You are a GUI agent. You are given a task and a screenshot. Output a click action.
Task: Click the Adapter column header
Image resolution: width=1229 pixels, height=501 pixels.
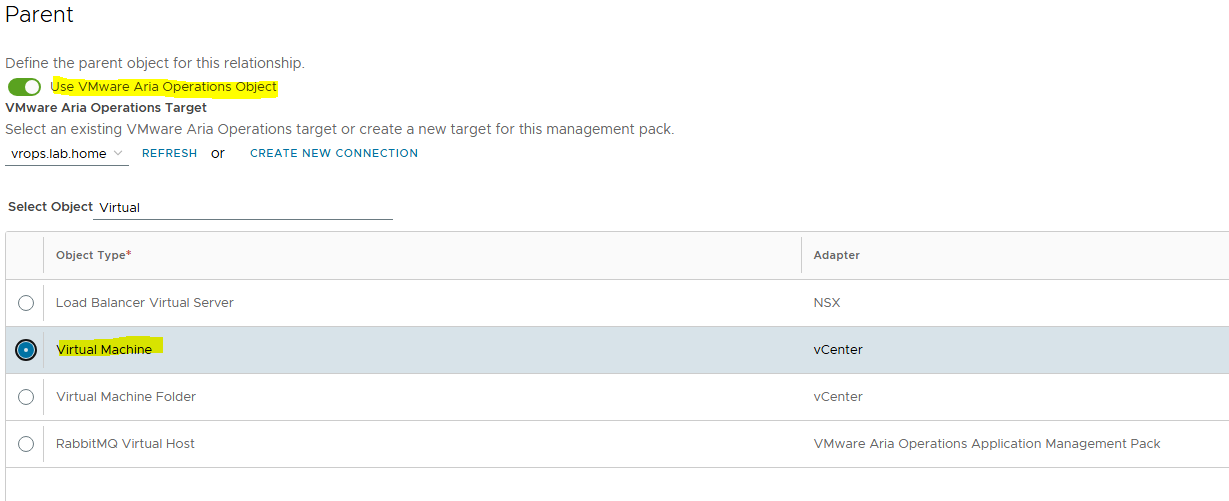coord(837,255)
